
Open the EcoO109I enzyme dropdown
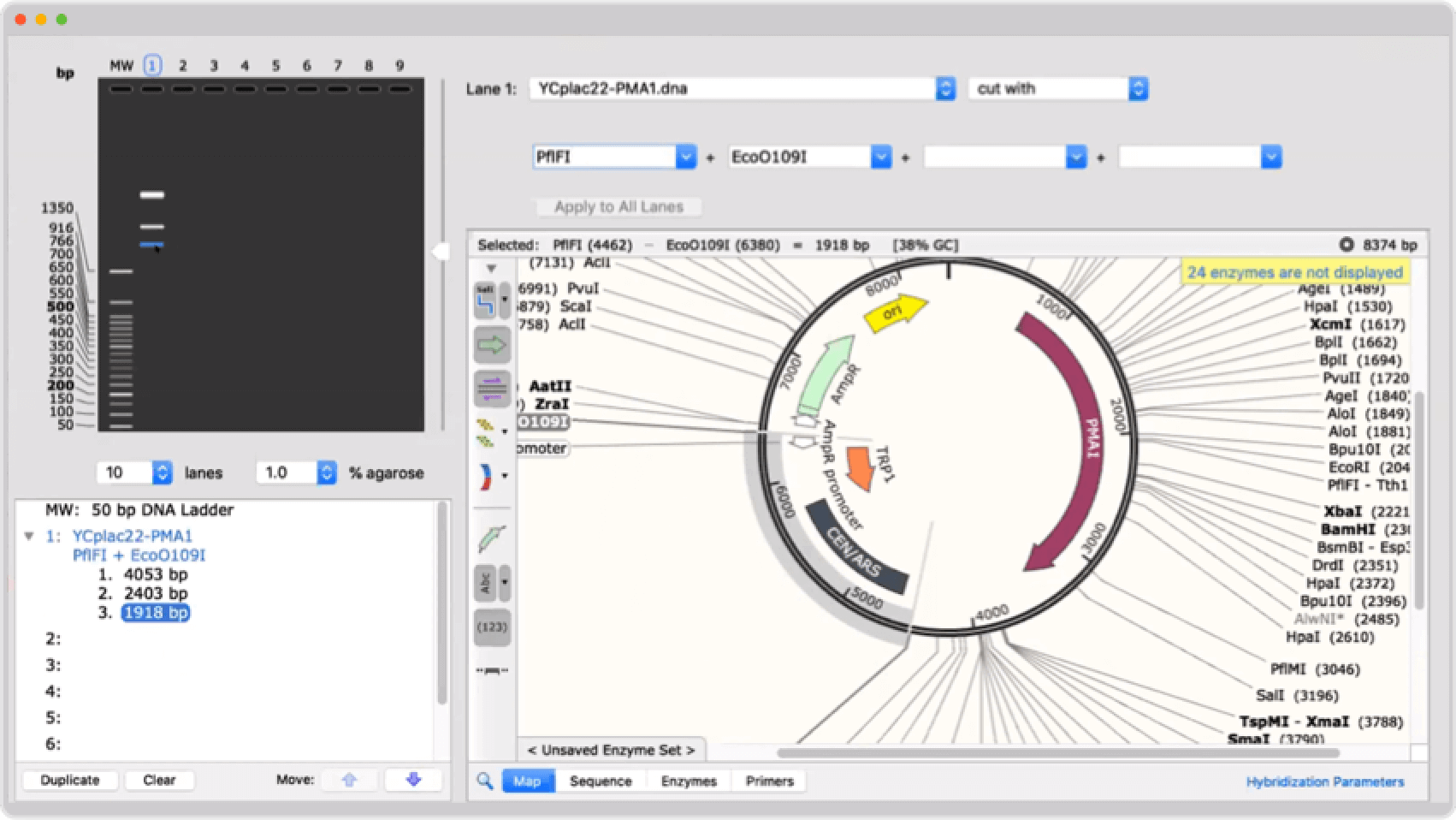coord(880,157)
